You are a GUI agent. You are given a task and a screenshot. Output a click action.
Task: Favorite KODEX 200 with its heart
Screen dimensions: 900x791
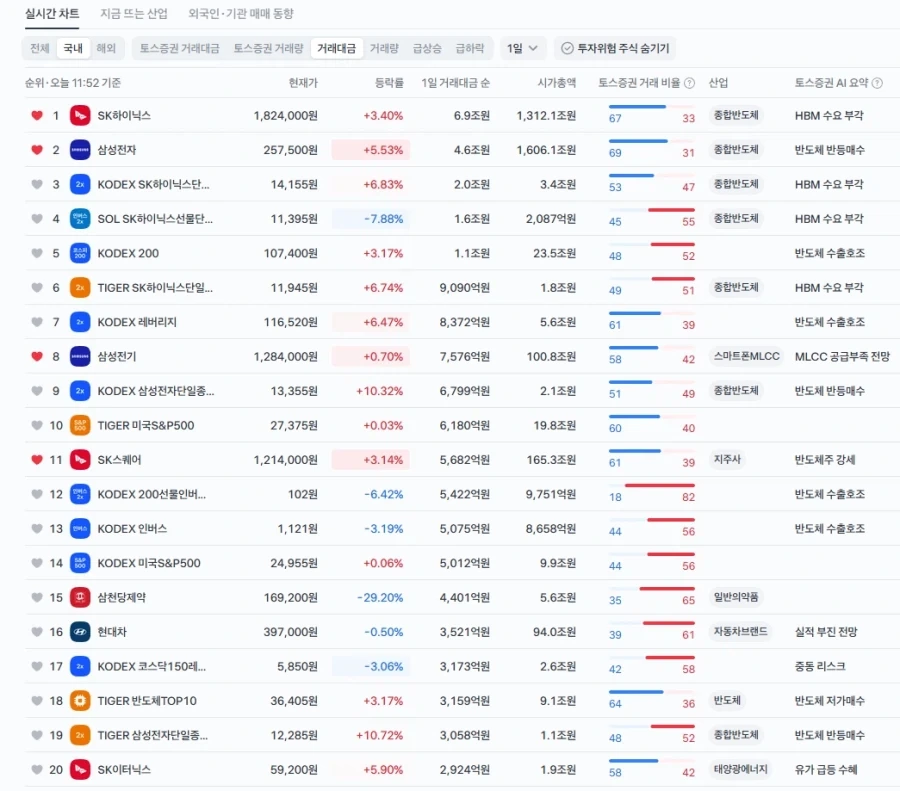37,253
